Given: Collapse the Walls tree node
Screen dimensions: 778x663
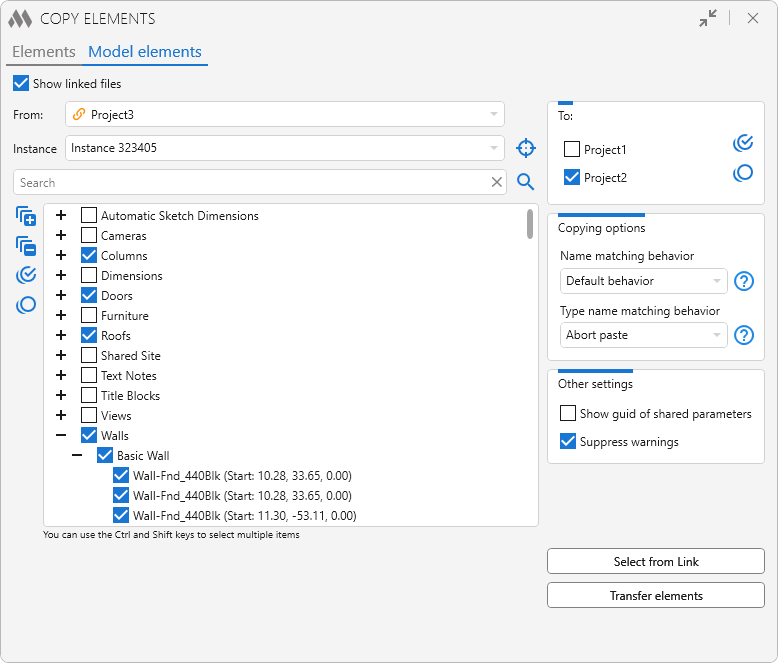Looking at the screenshot, I should tap(61, 436).
